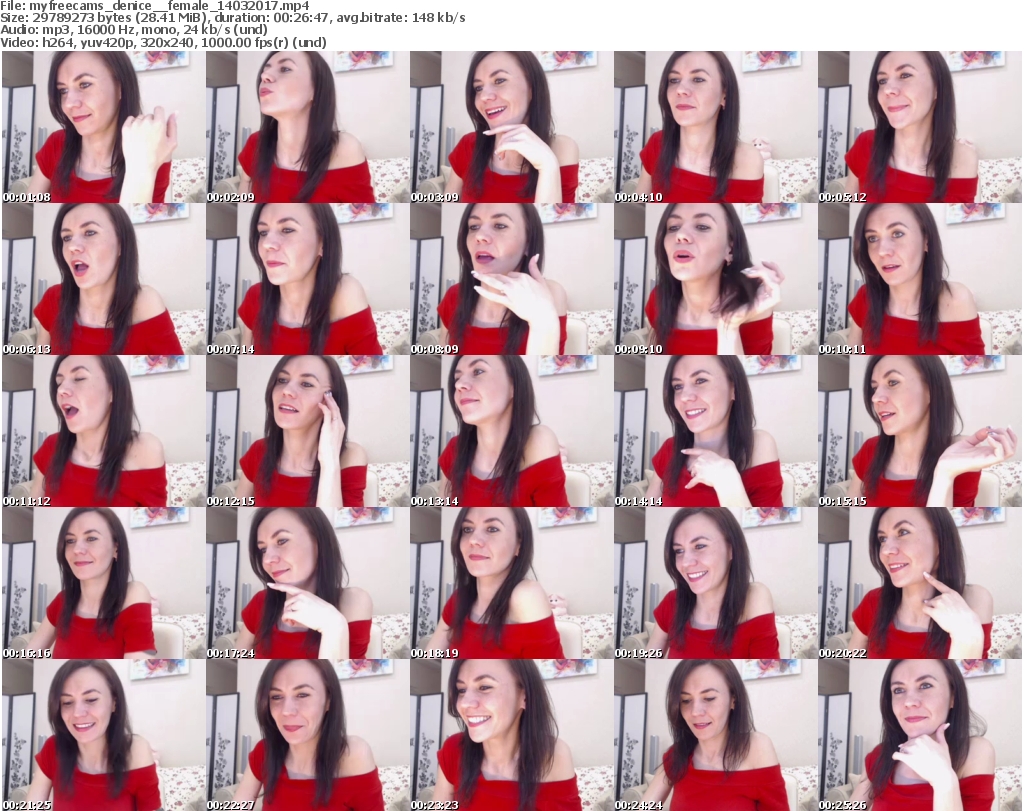Viewport: 1024px width, 811px height.
Task: Select the 'Video: h264, yuv420p' info line
Action: 163,42
